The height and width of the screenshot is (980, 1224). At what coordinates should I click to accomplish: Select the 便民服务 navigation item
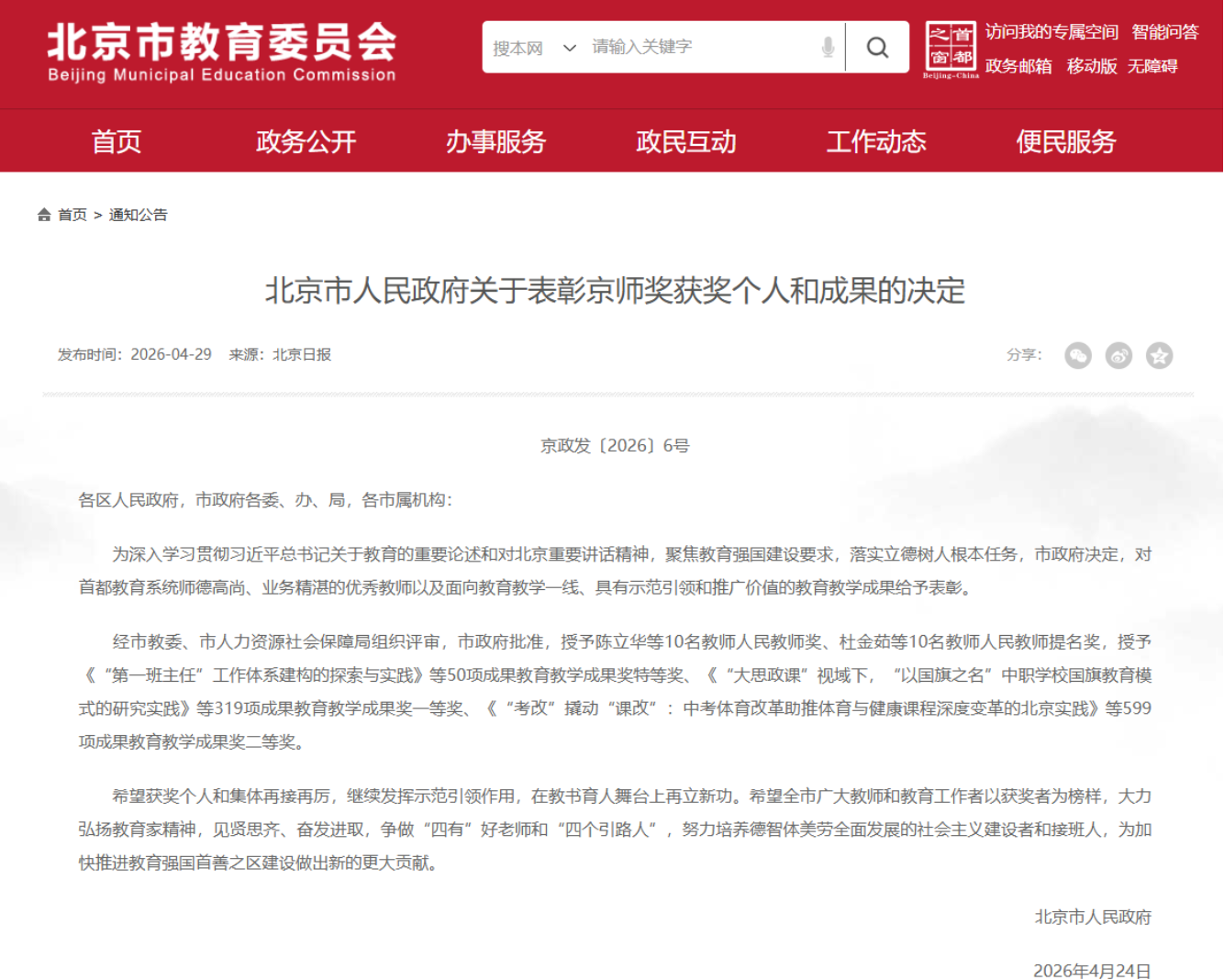1066,141
